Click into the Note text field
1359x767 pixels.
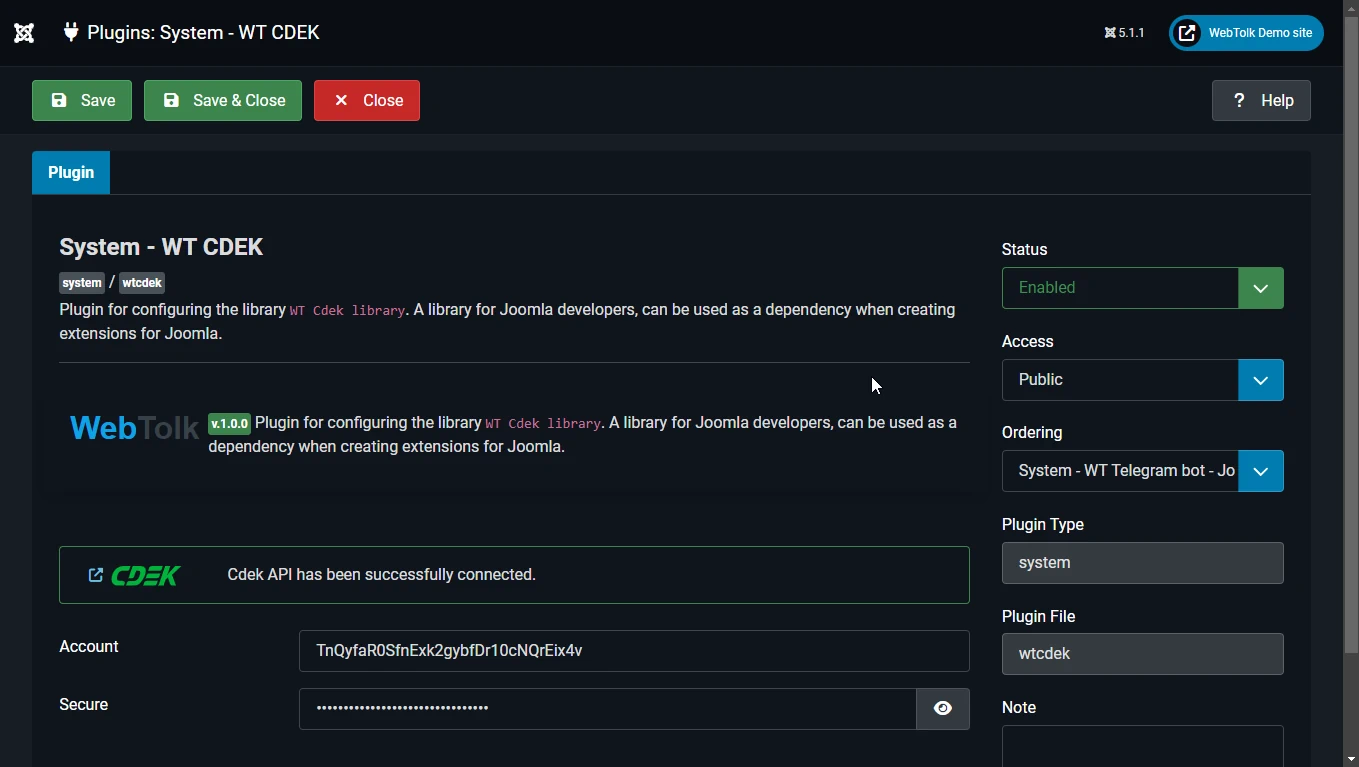click(1142, 745)
